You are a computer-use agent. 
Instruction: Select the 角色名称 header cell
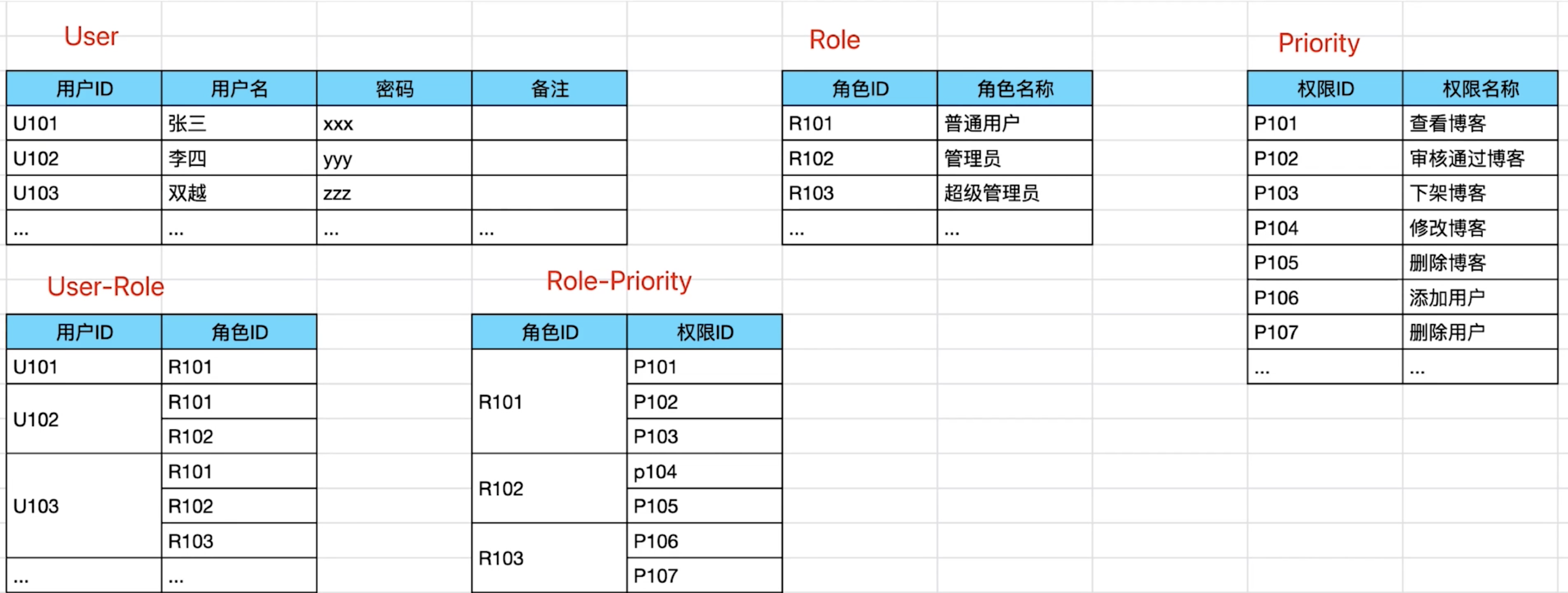(x=1014, y=89)
